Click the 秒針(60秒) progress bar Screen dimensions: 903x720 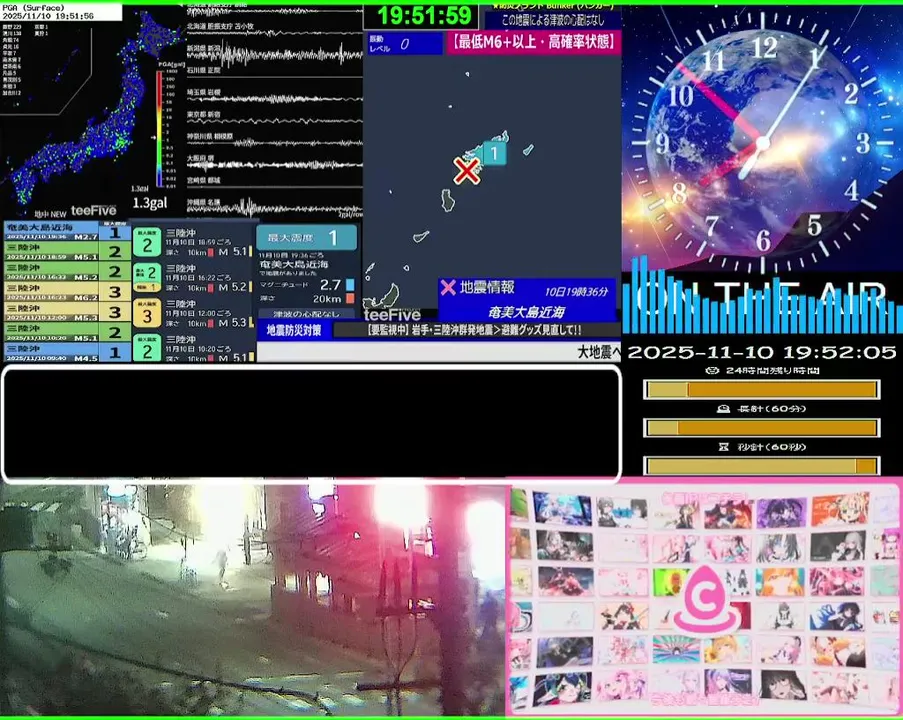tap(761, 465)
